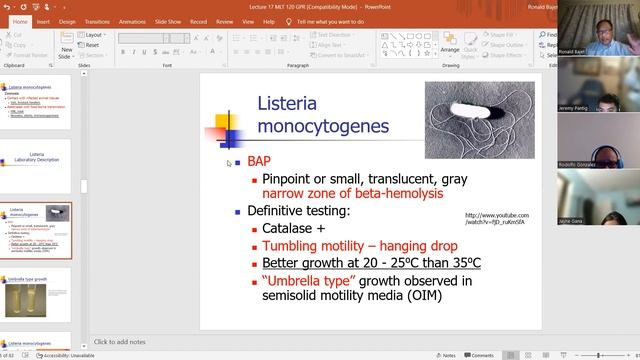Screen dimensions: 640x360
Task: Click the Find button in Editing
Action: [547, 35]
